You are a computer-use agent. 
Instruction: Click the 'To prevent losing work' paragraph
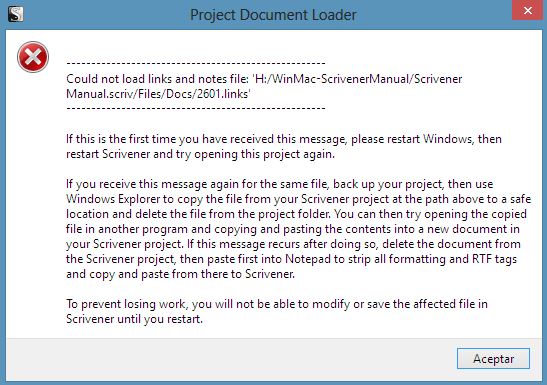[x=277, y=311]
